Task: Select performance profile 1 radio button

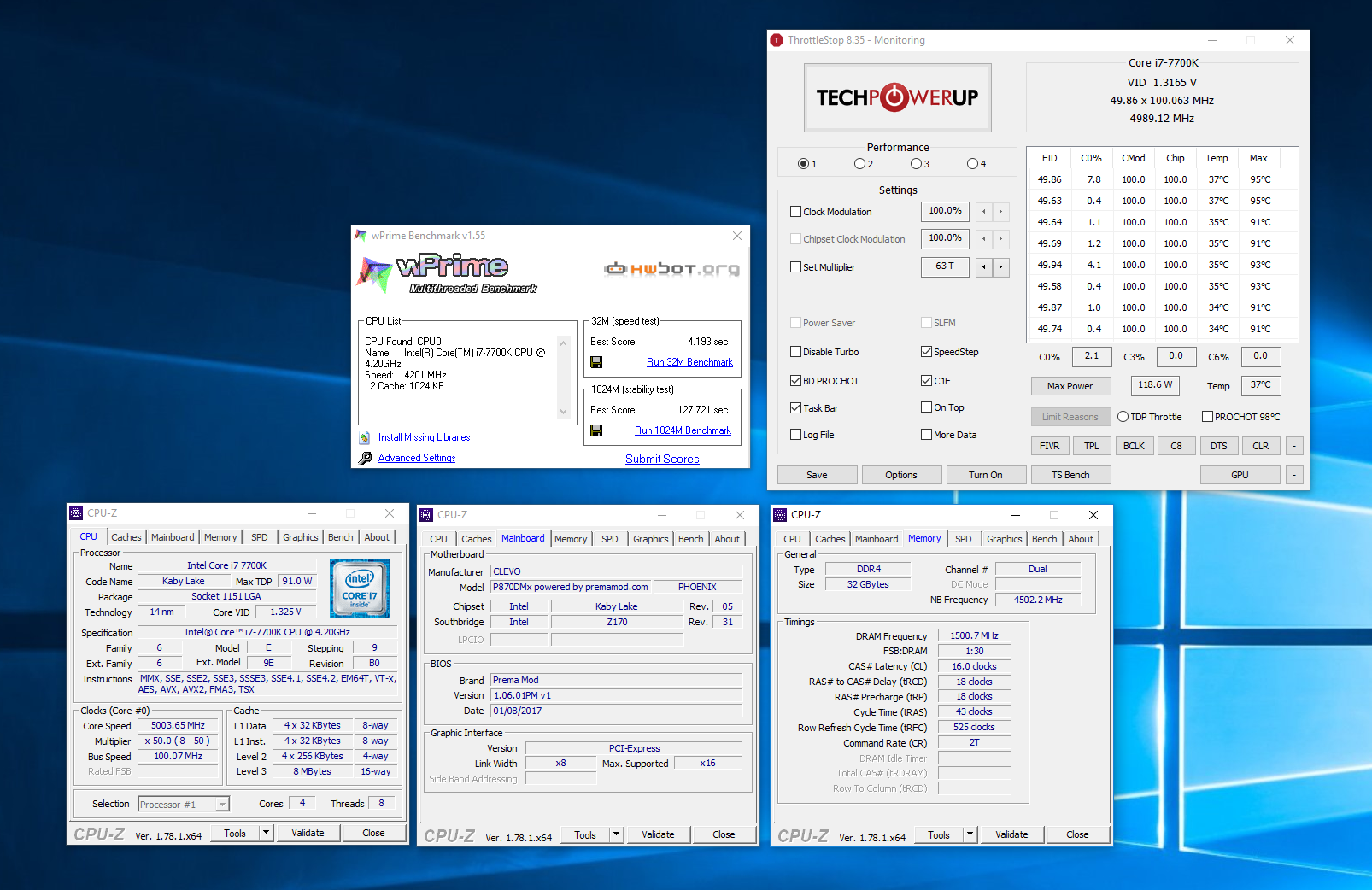Action: (803, 164)
